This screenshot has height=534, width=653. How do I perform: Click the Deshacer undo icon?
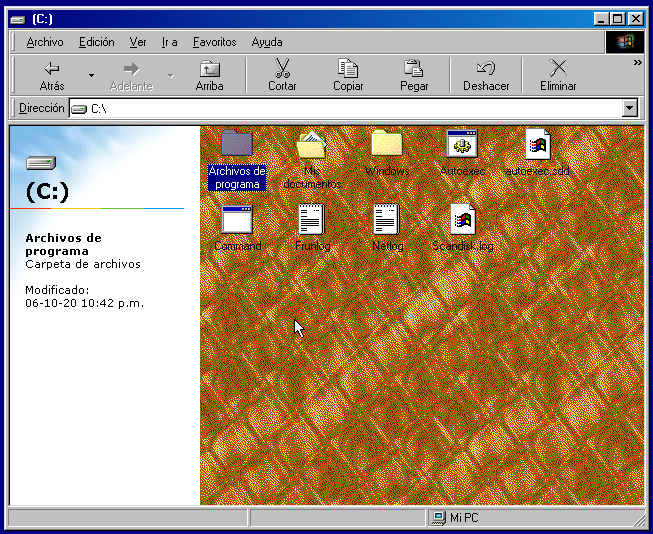(x=486, y=68)
